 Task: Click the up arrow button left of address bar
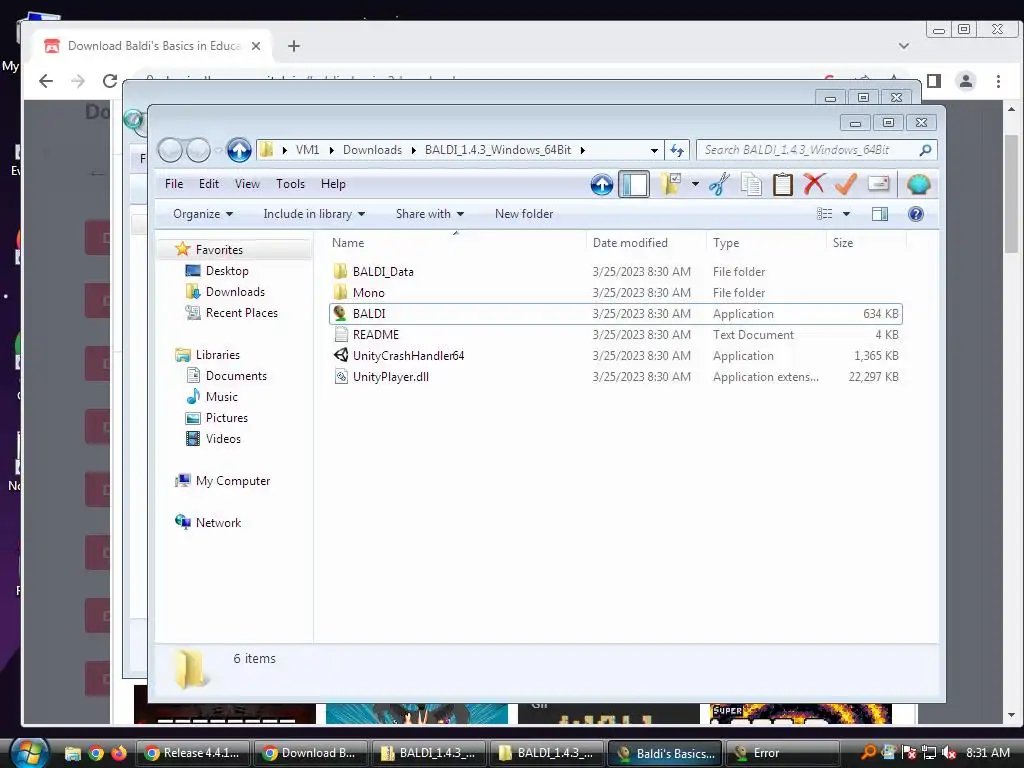click(x=239, y=150)
